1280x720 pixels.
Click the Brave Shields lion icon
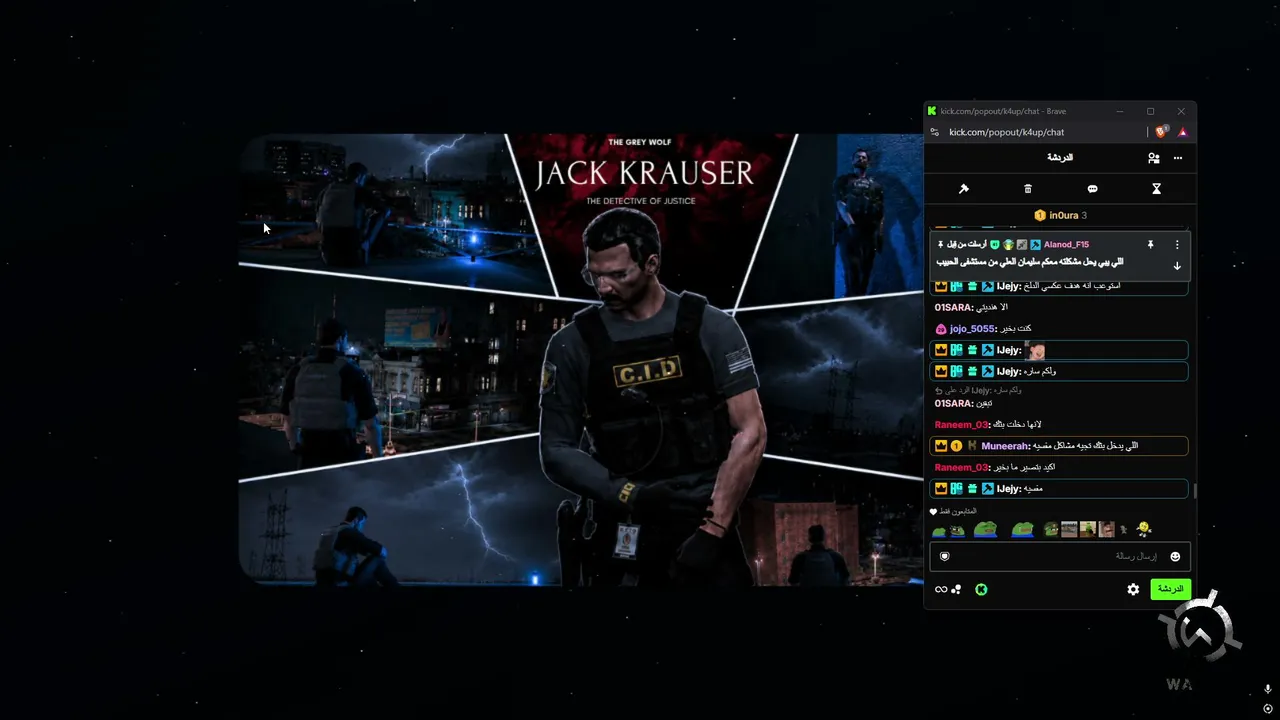1161,131
